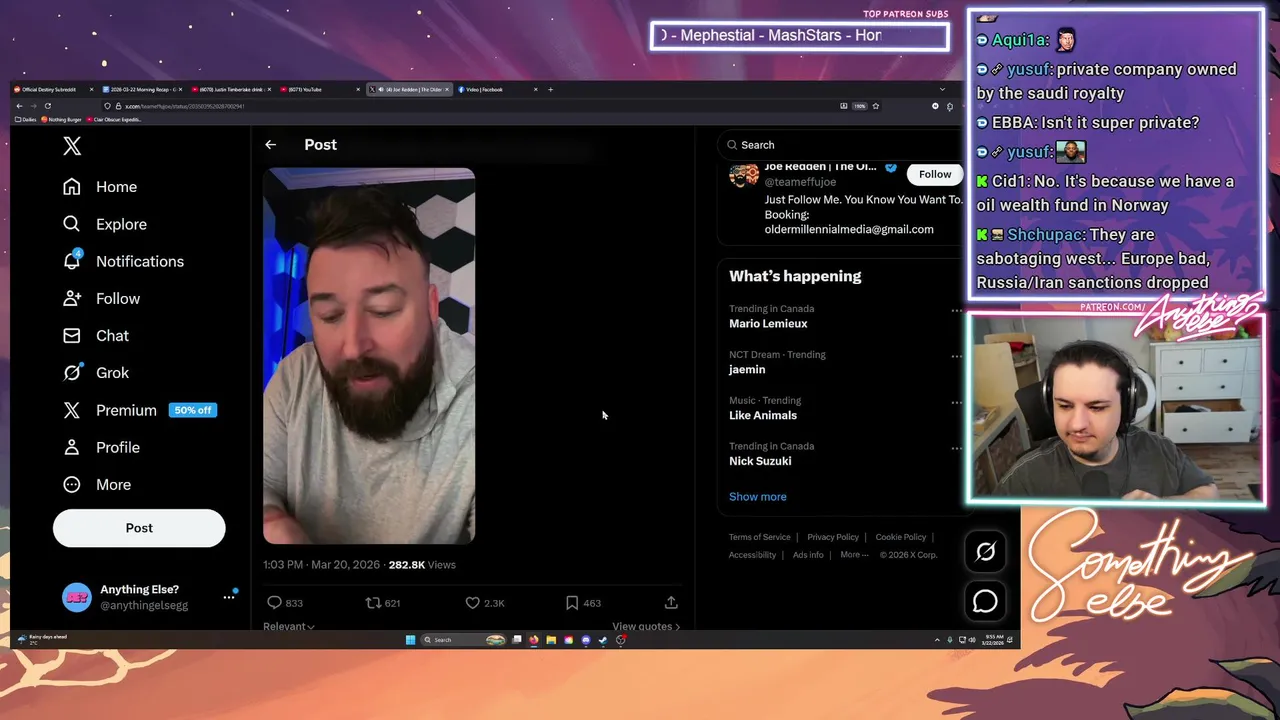Click the search magnifier icon
The height and width of the screenshot is (720, 1280).
(732, 145)
